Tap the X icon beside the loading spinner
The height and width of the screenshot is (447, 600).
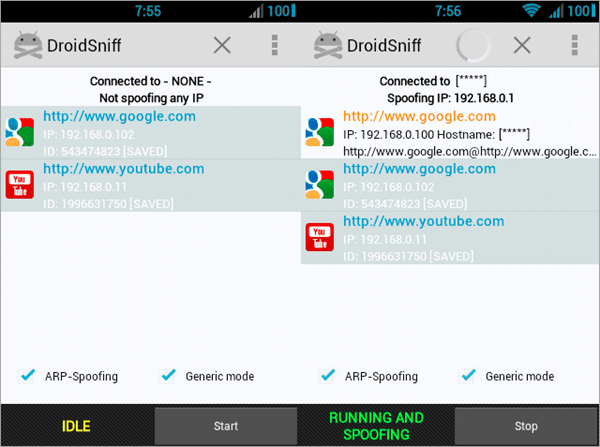[x=522, y=45]
